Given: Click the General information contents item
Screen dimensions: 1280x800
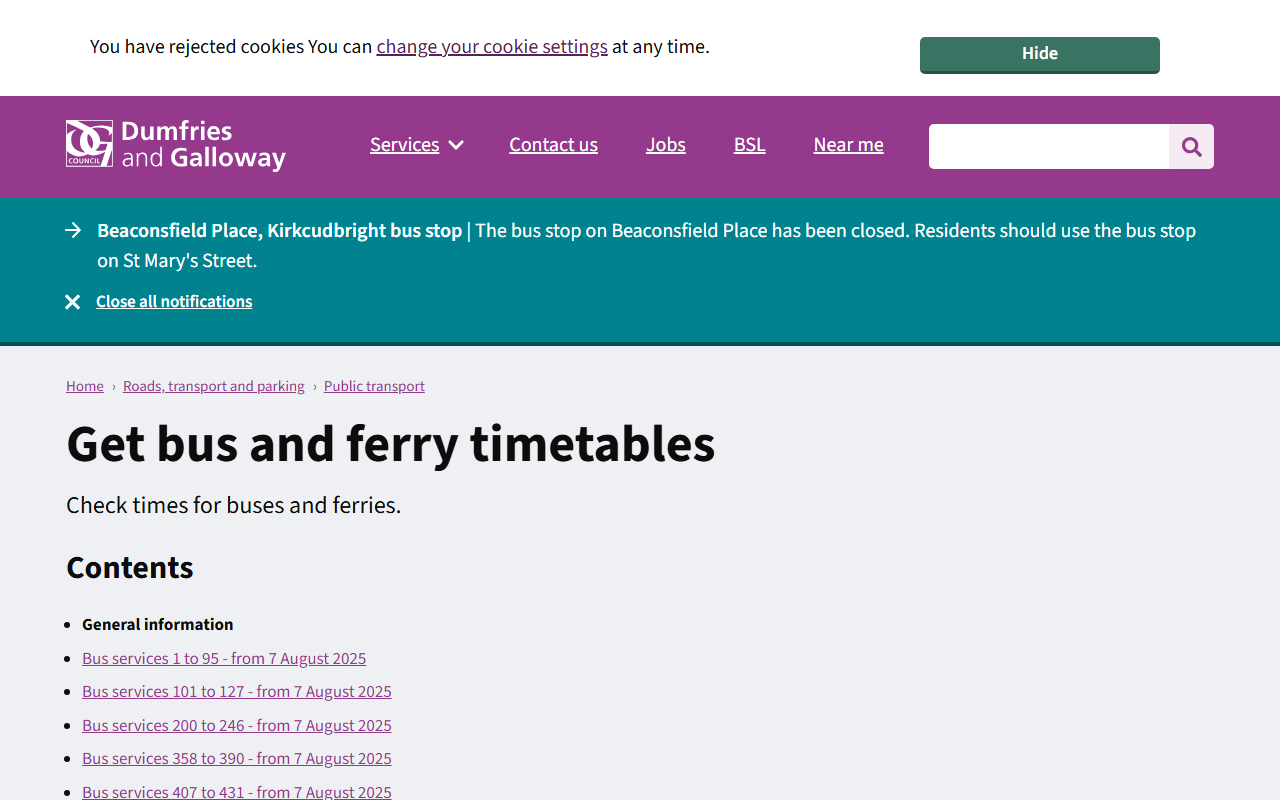Looking at the screenshot, I should (158, 625).
